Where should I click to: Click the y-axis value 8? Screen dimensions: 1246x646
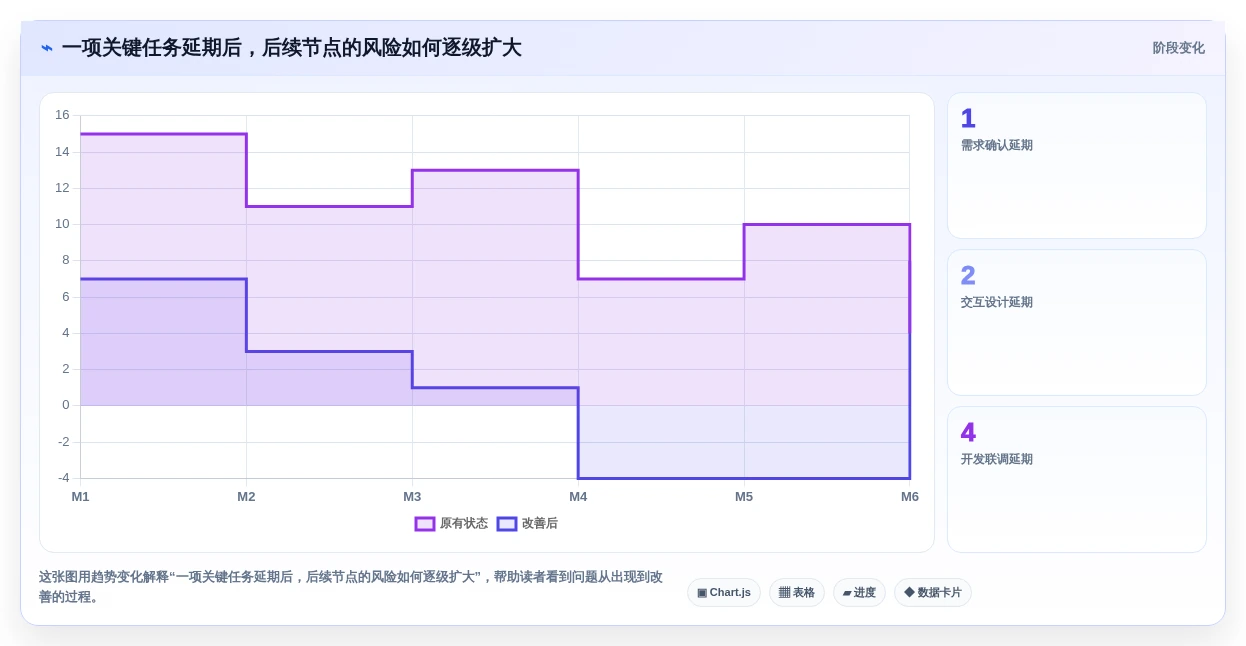66,260
